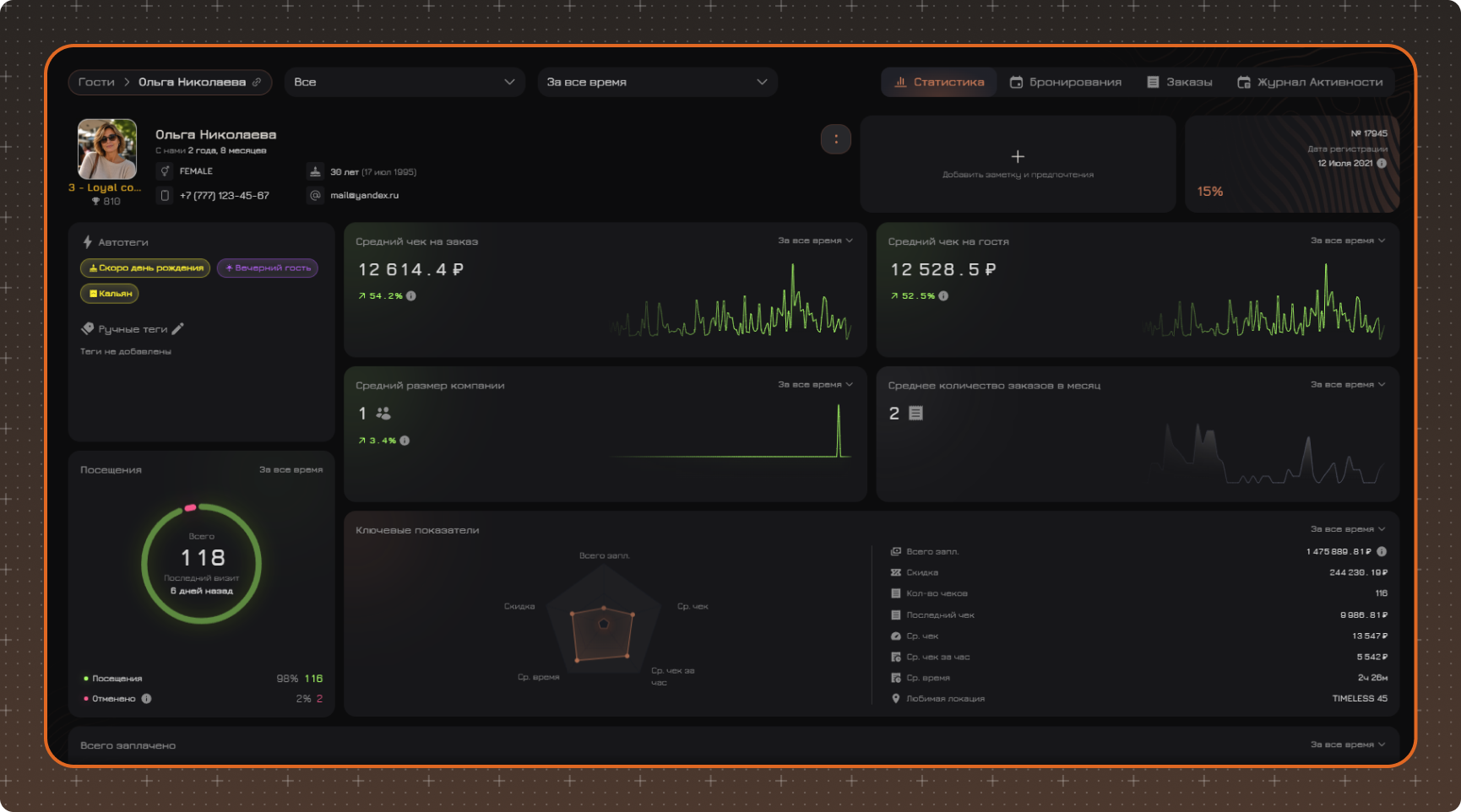The width and height of the screenshot is (1461, 812).
Task: Change period in the Посещения card
Action: pyautogui.click(x=291, y=469)
